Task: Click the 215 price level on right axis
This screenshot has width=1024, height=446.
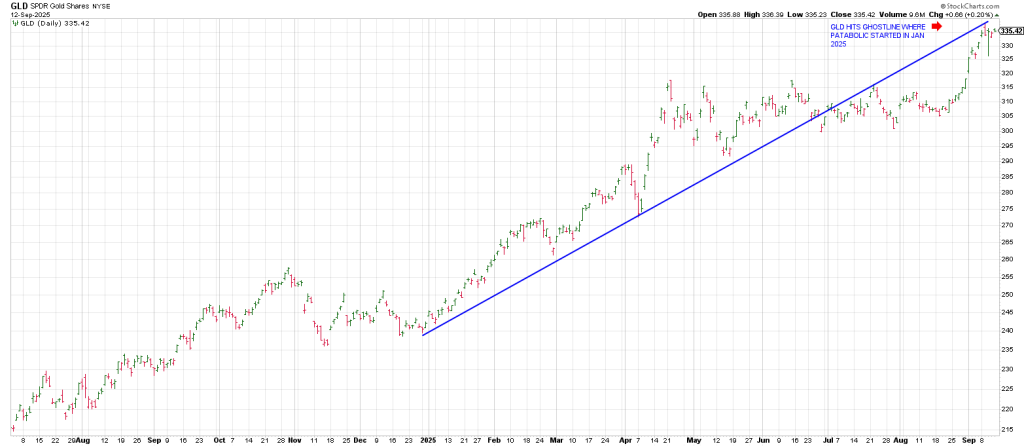Action: tap(1009, 426)
